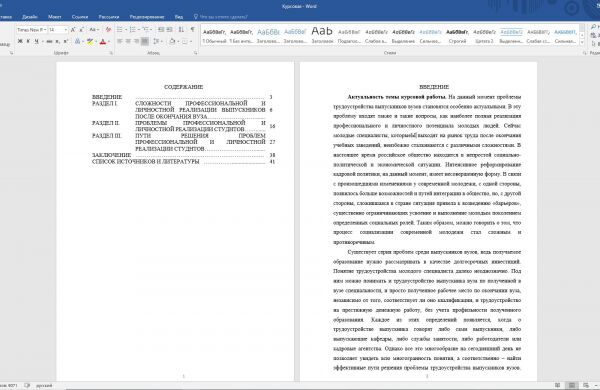This screenshot has height=390, width=600.
Task: Open proofing check icon in status bar
Action: click(x=27, y=385)
